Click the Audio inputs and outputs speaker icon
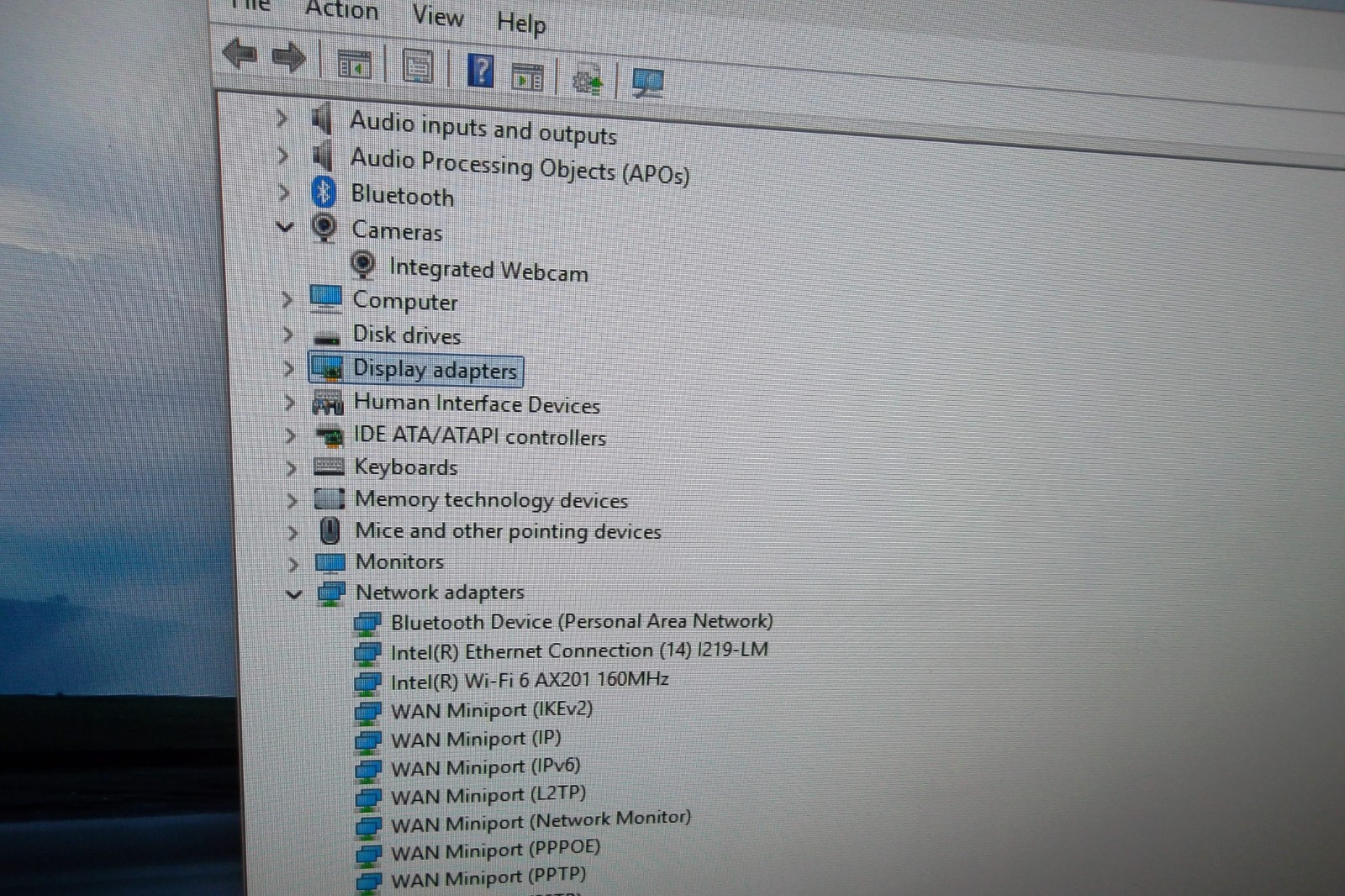 click(321, 119)
